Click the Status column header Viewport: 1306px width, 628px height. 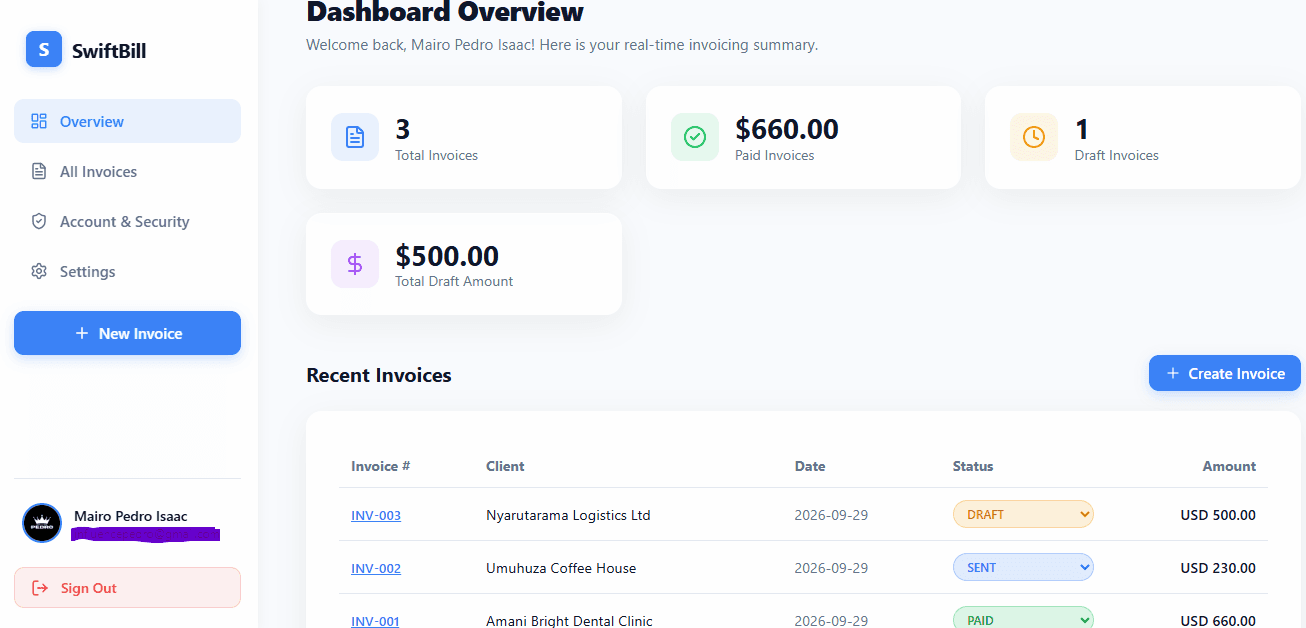(x=973, y=466)
